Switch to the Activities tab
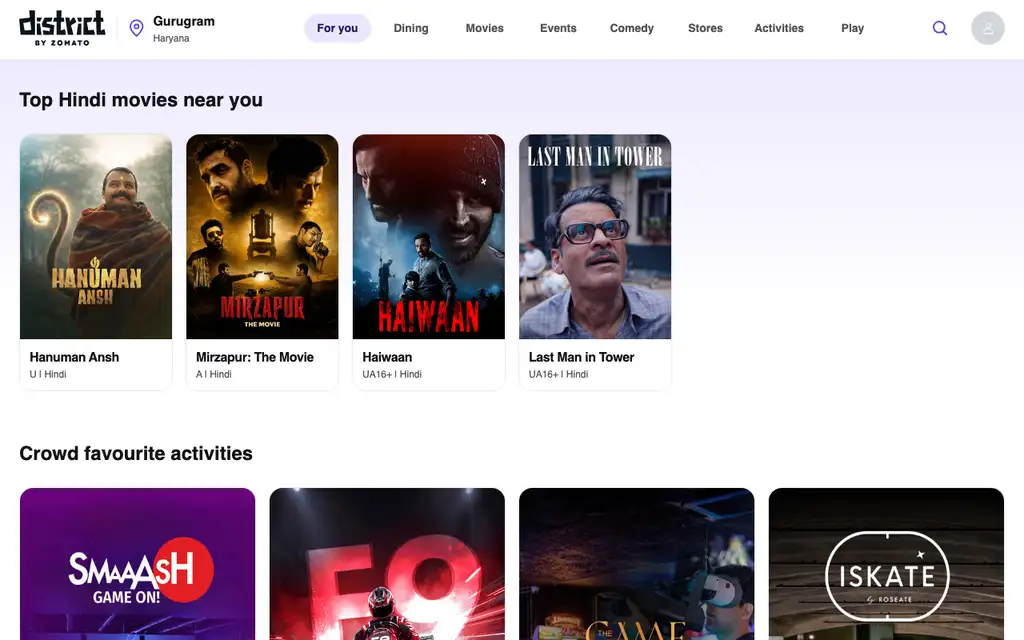This screenshot has width=1024, height=640. (x=778, y=28)
